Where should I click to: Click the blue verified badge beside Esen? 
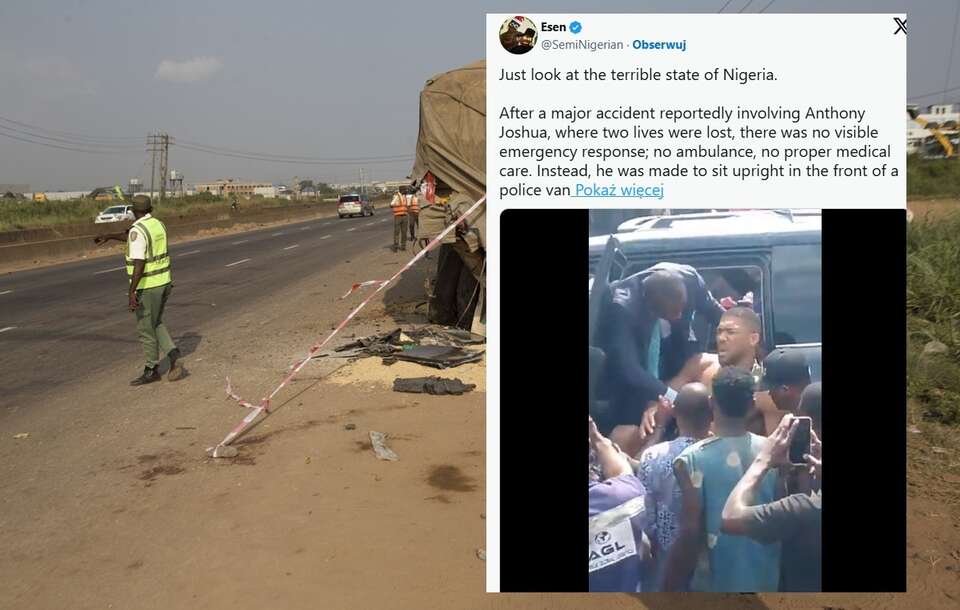tap(576, 28)
